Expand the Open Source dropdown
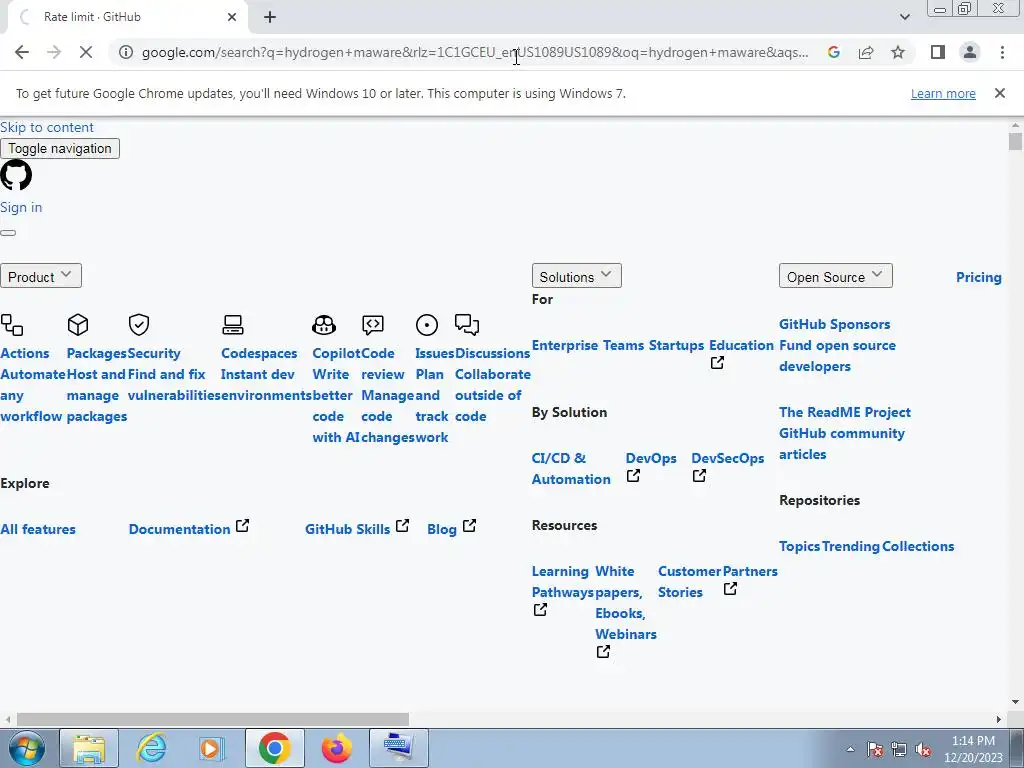This screenshot has width=1024, height=768. (835, 276)
